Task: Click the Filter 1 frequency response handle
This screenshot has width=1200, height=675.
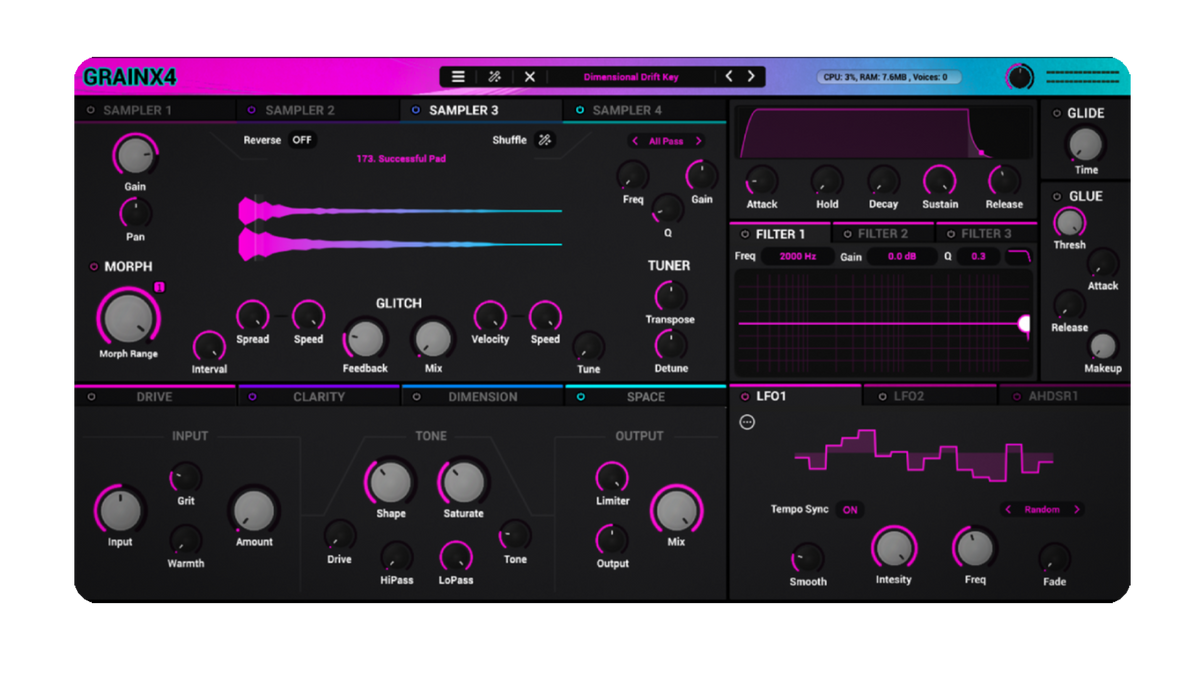Action: pyautogui.click(x=1024, y=324)
